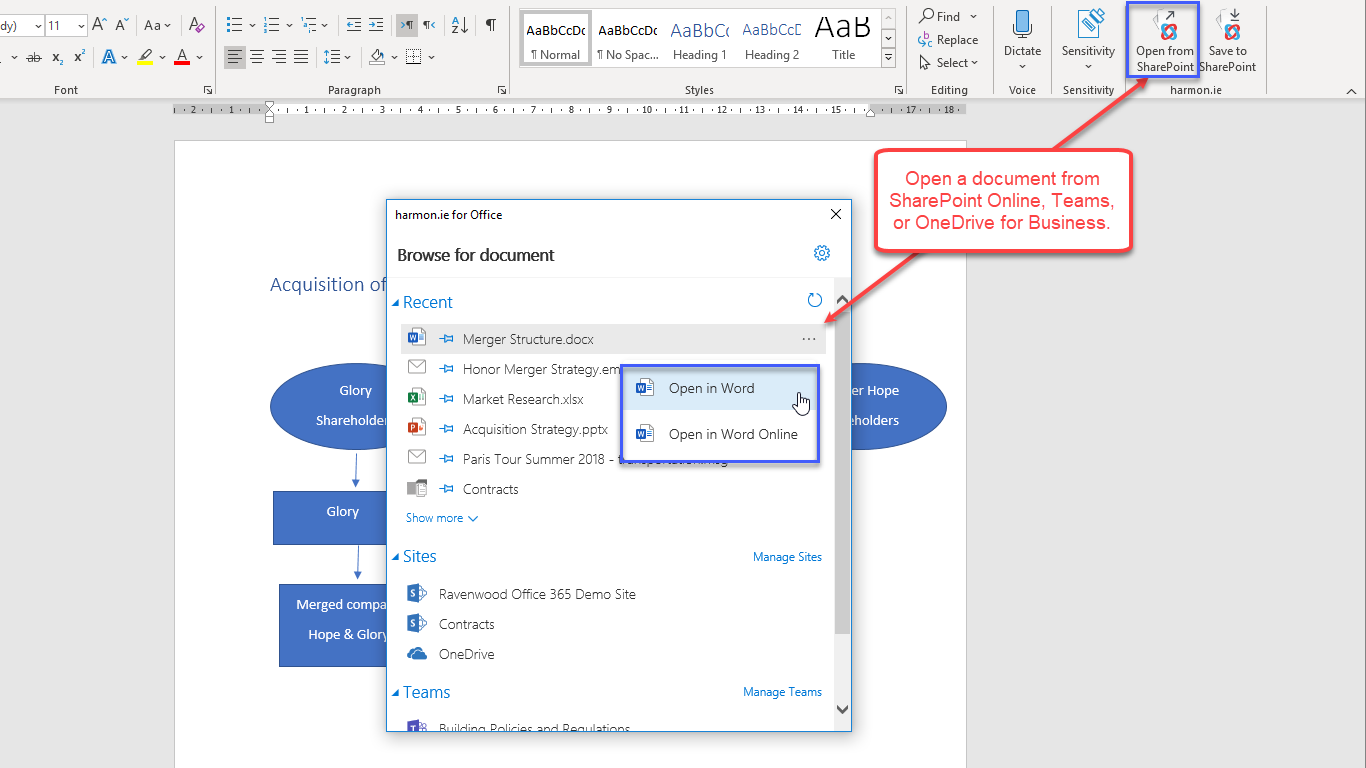Collapse the Sites section
Image resolution: width=1366 pixels, height=768 pixels.
(395, 557)
